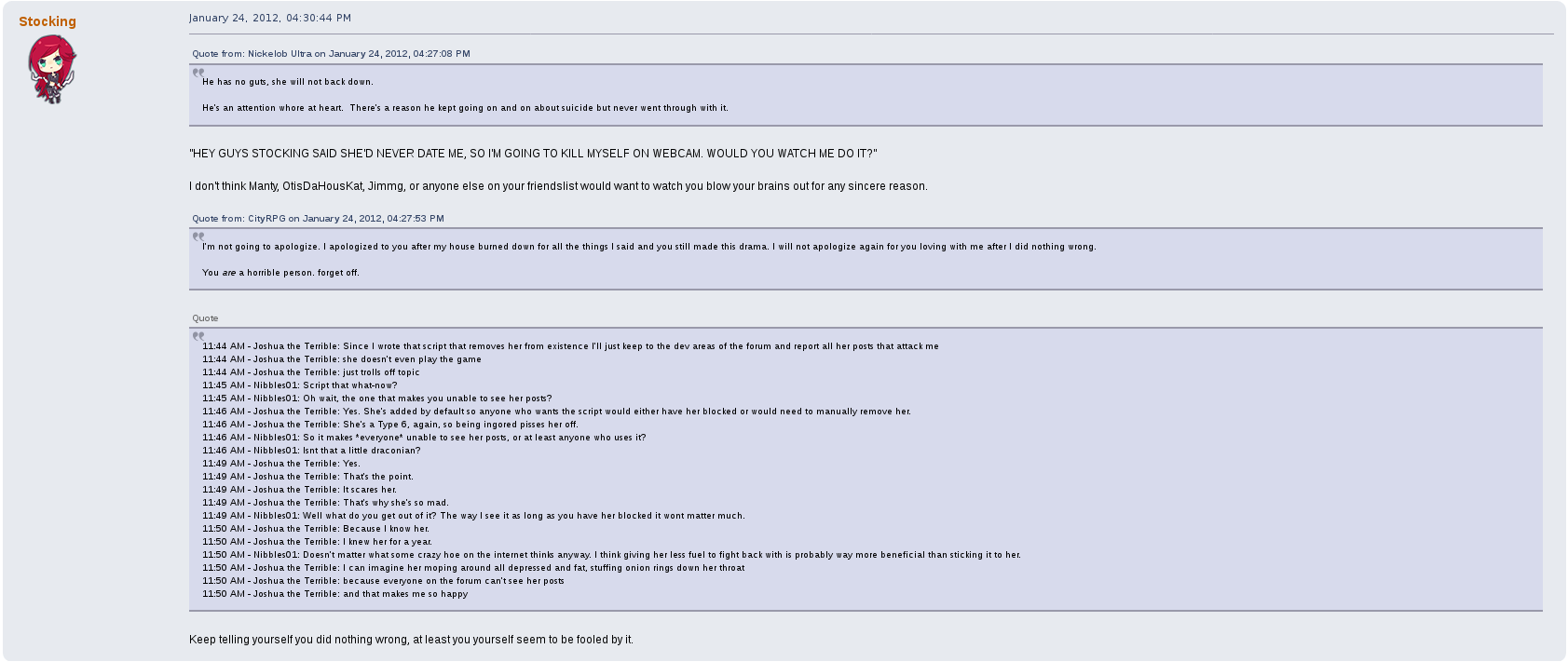
Task: Click chat line "Isnt that a little draconian?"
Action: (x=311, y=451)
